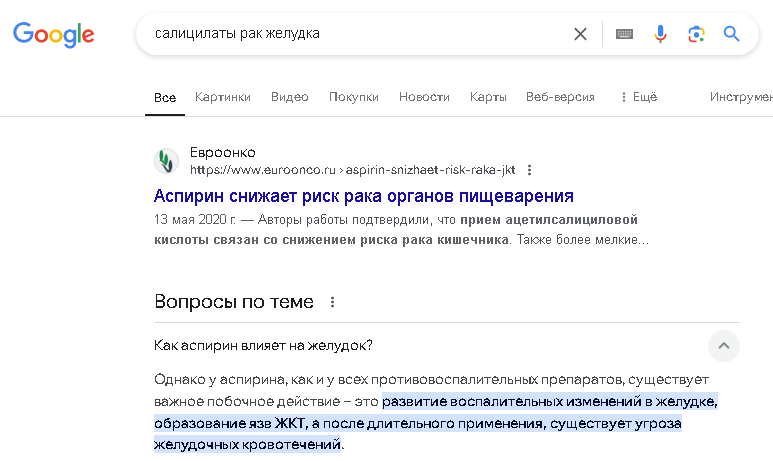Click the answer text starting Однако у аспирина
773x461 pixels.
[436, 412]
